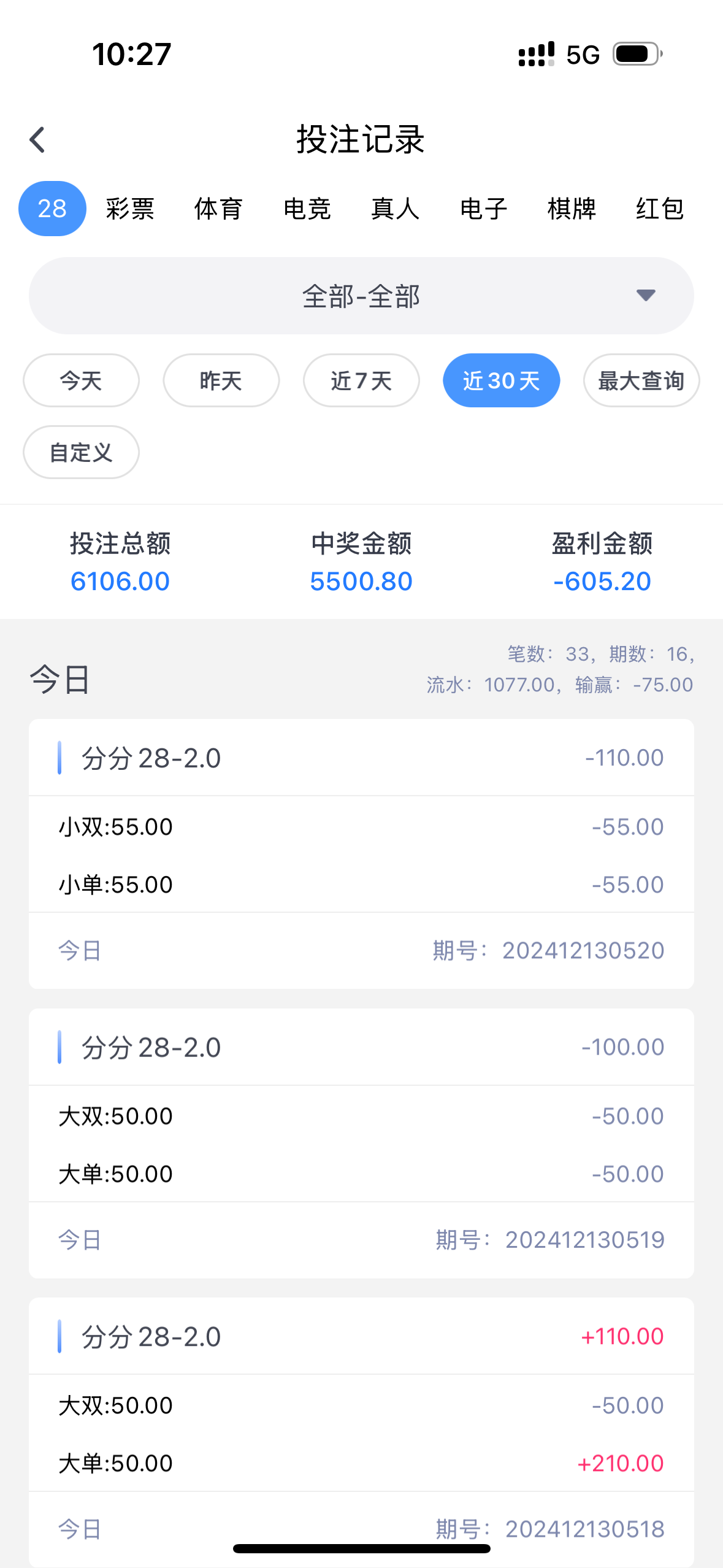This screenshot has width=723, height=1568.
Task: Select the 28 category tab
Action: pos(52,209)
